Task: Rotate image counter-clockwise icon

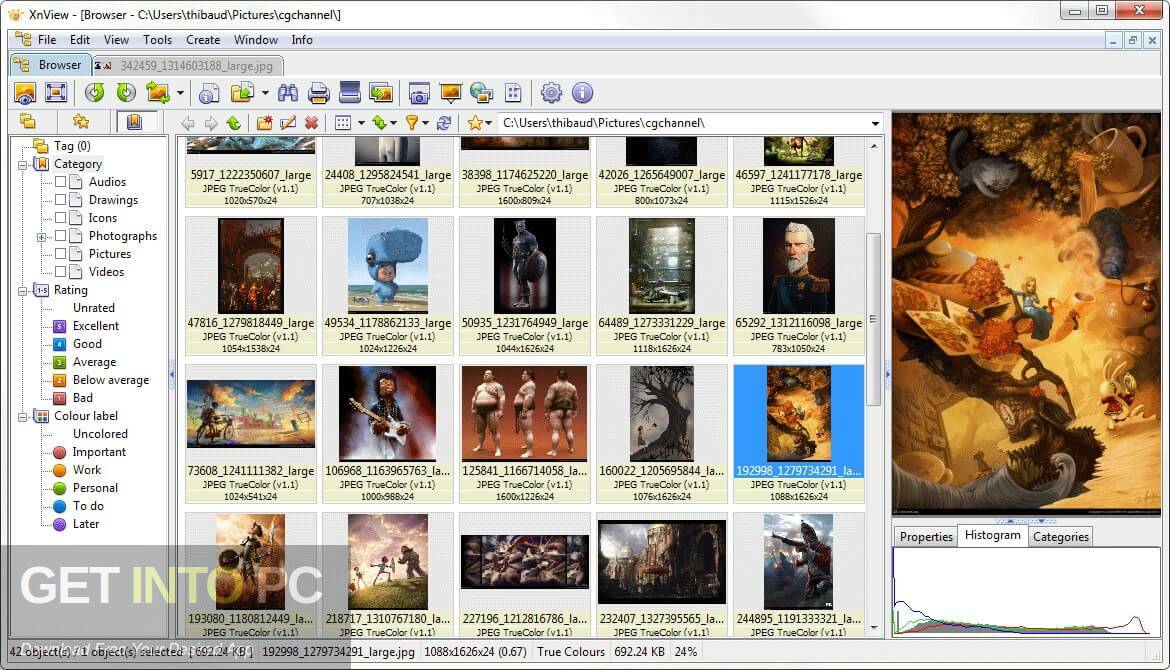Action: click(94, 93)
